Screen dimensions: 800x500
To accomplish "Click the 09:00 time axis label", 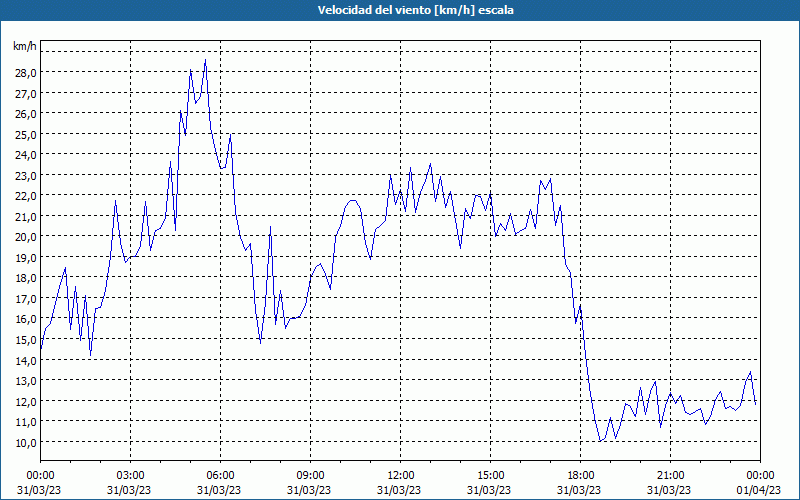I will pos(310,476).
